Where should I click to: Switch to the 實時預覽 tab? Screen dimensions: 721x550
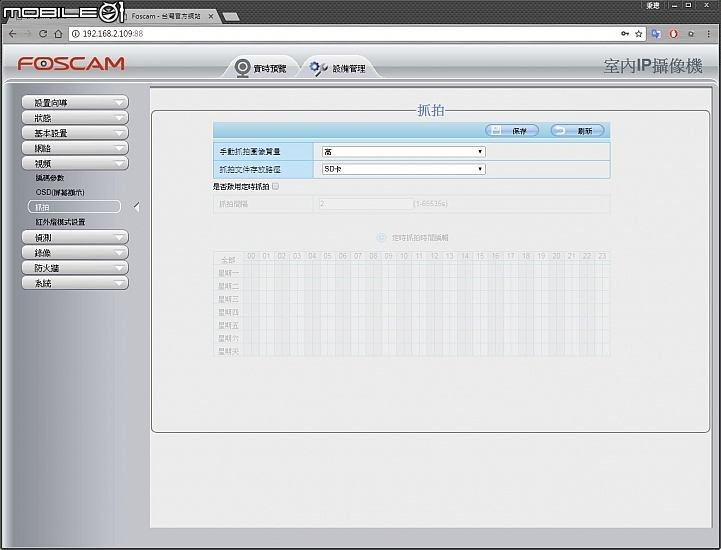pyautogui.click(x=260, y=68)
